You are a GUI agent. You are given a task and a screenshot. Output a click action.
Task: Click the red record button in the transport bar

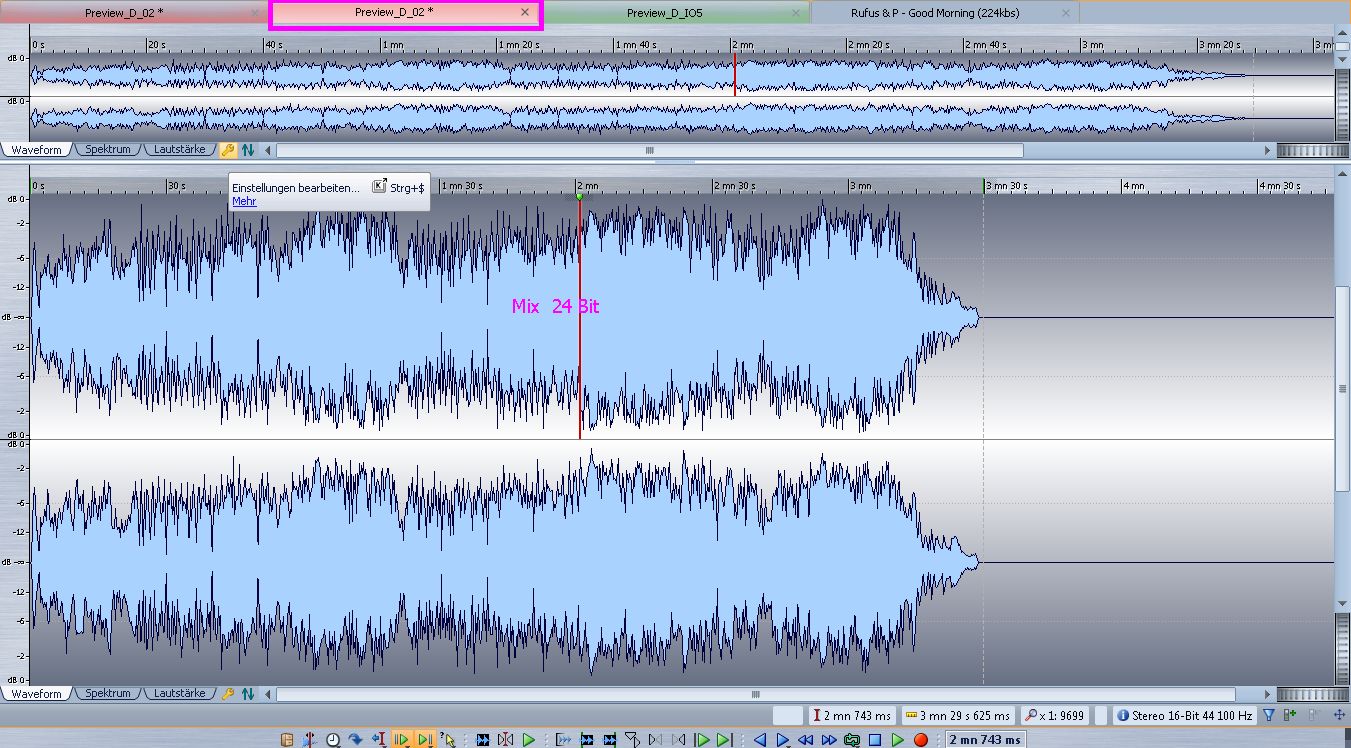[x=921, y=740]
